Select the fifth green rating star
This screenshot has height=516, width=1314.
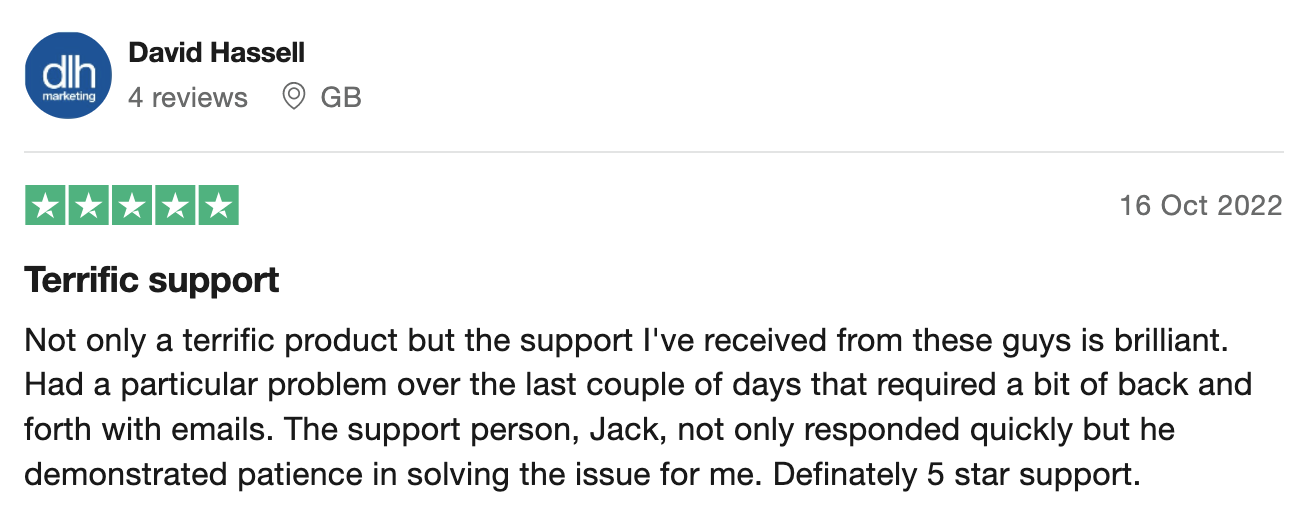218,206
